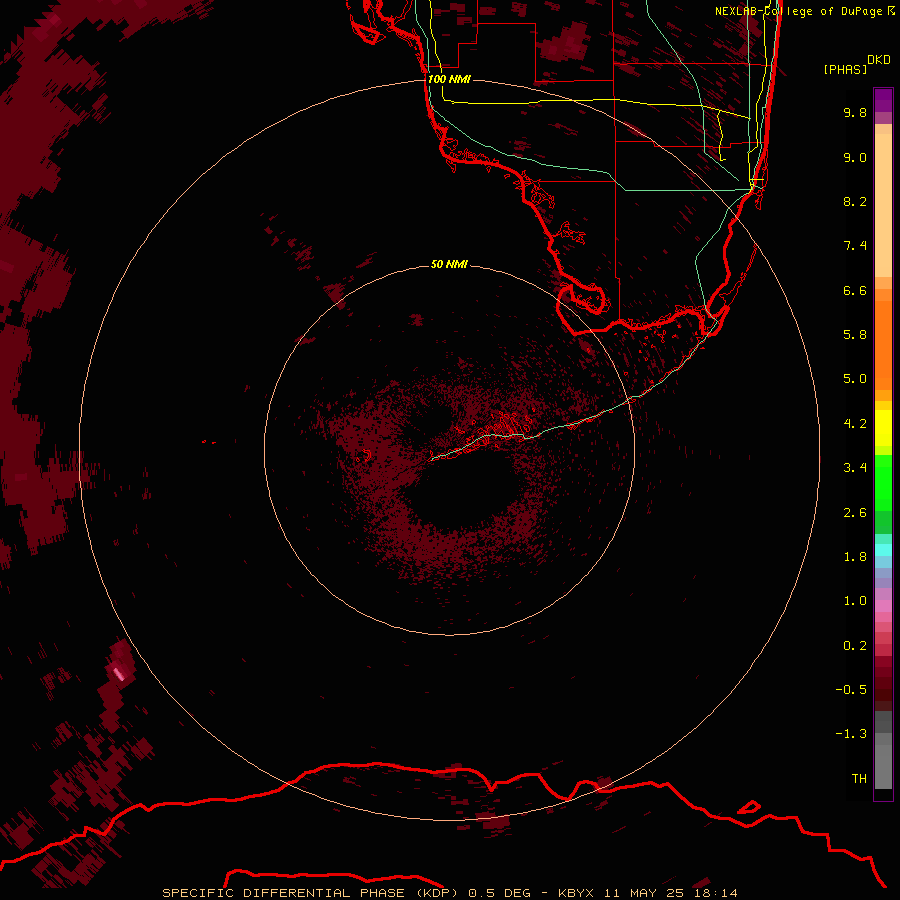Click the 9.8 value on the scale
The image size is (900, 900).
point(855,112)
